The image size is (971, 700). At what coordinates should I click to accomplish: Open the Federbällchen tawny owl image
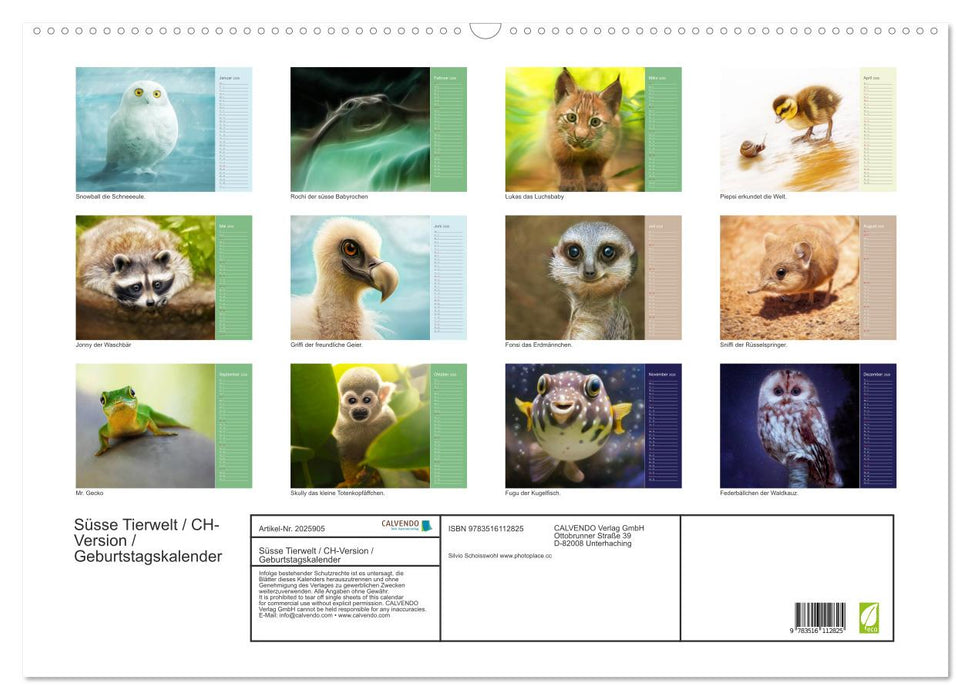(x=790, y=426)
